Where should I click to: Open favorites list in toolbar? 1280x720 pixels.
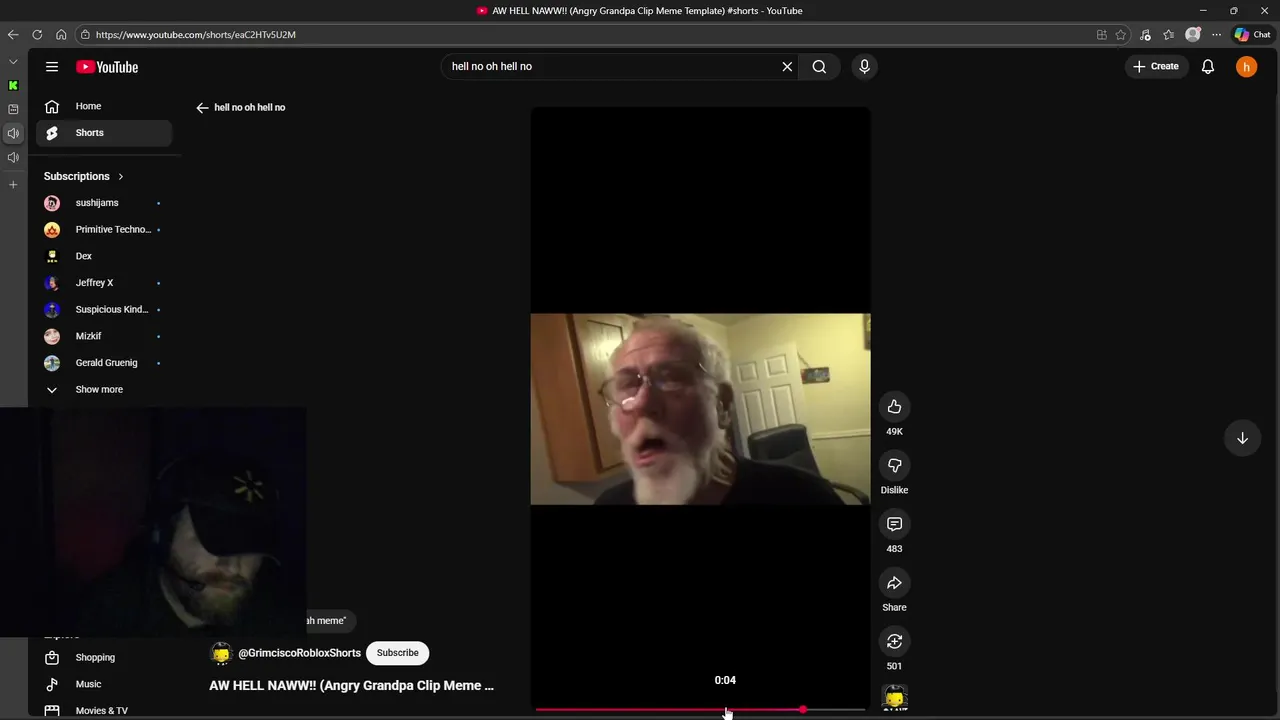point(1169,35)
